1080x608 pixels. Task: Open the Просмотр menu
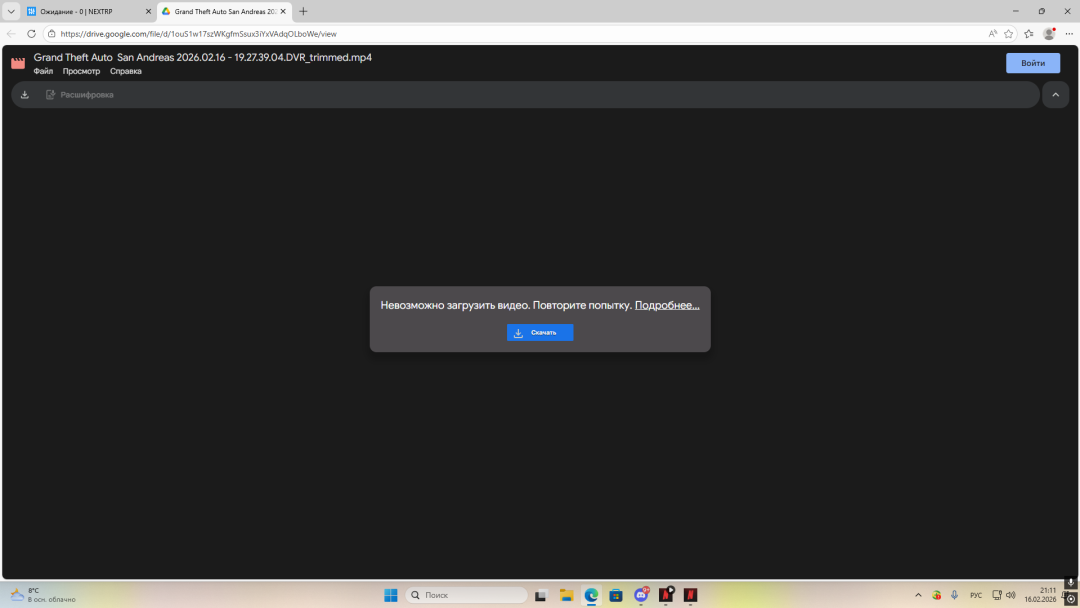[x=81, y=71]
